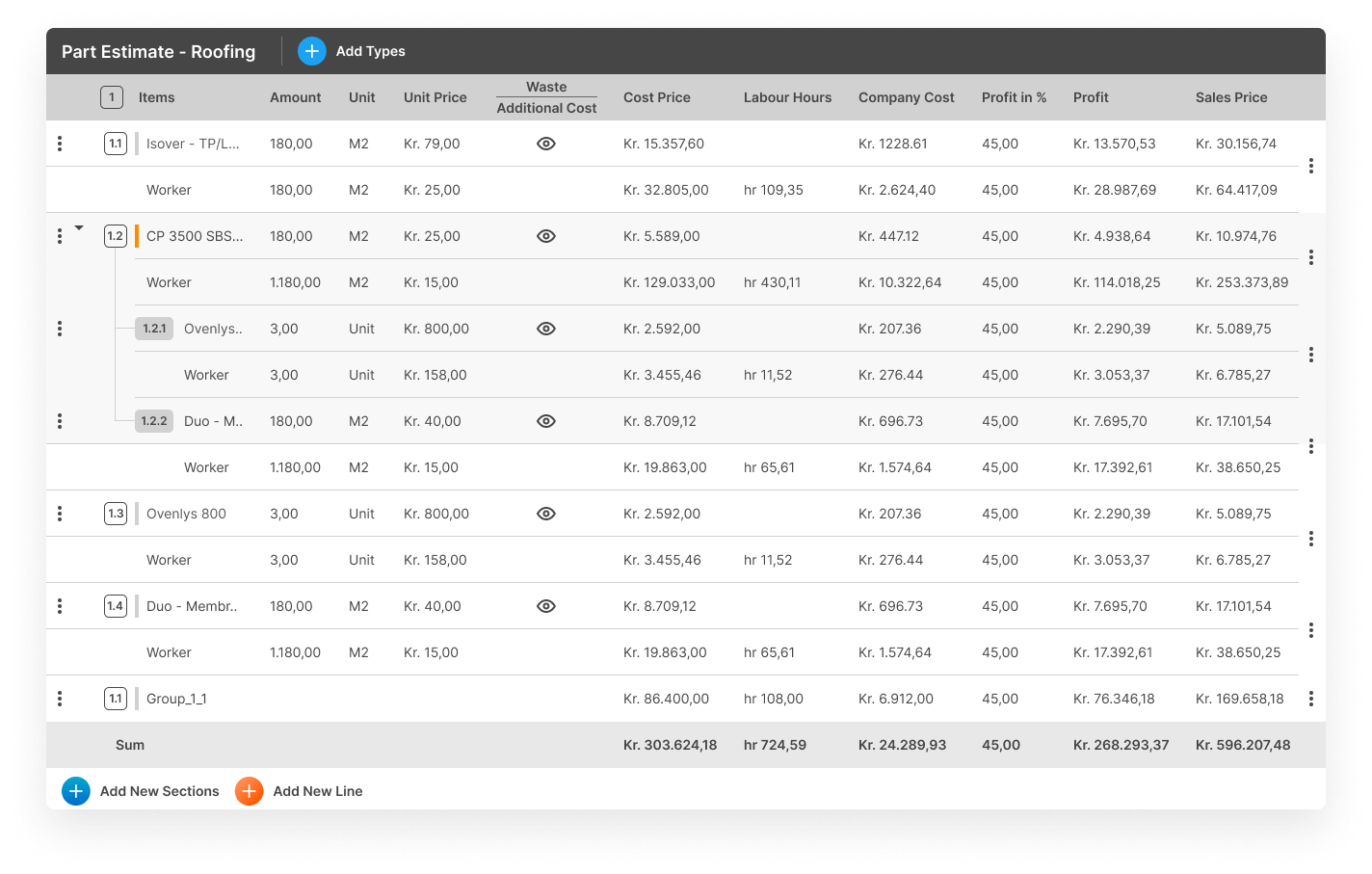
Task: Open left three-dot menu for row 1.2.1 Ovenlys
Action: click(x=60, y=329)
